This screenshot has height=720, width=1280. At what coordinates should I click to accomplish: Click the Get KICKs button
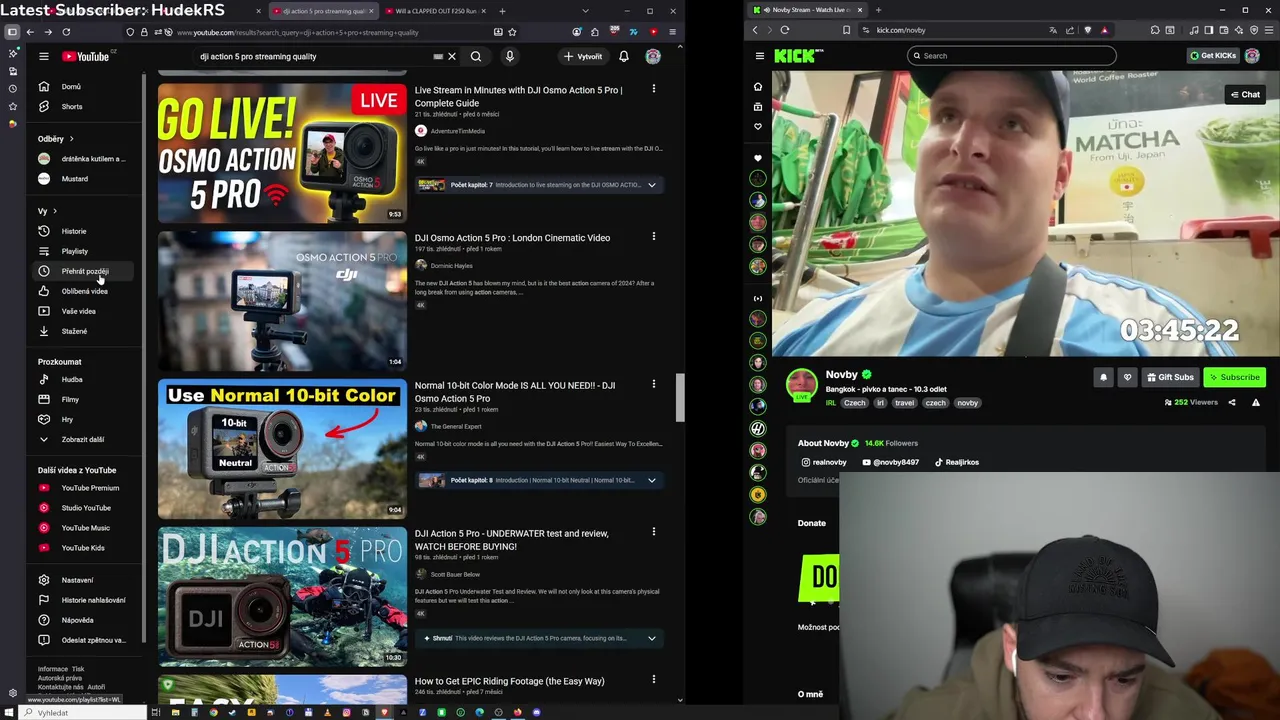[1213, 56]
